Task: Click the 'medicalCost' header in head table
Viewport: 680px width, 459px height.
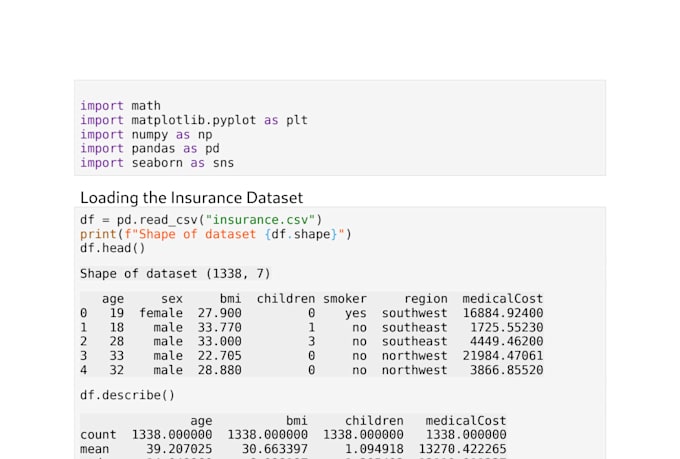Action: tap(503, 299)
